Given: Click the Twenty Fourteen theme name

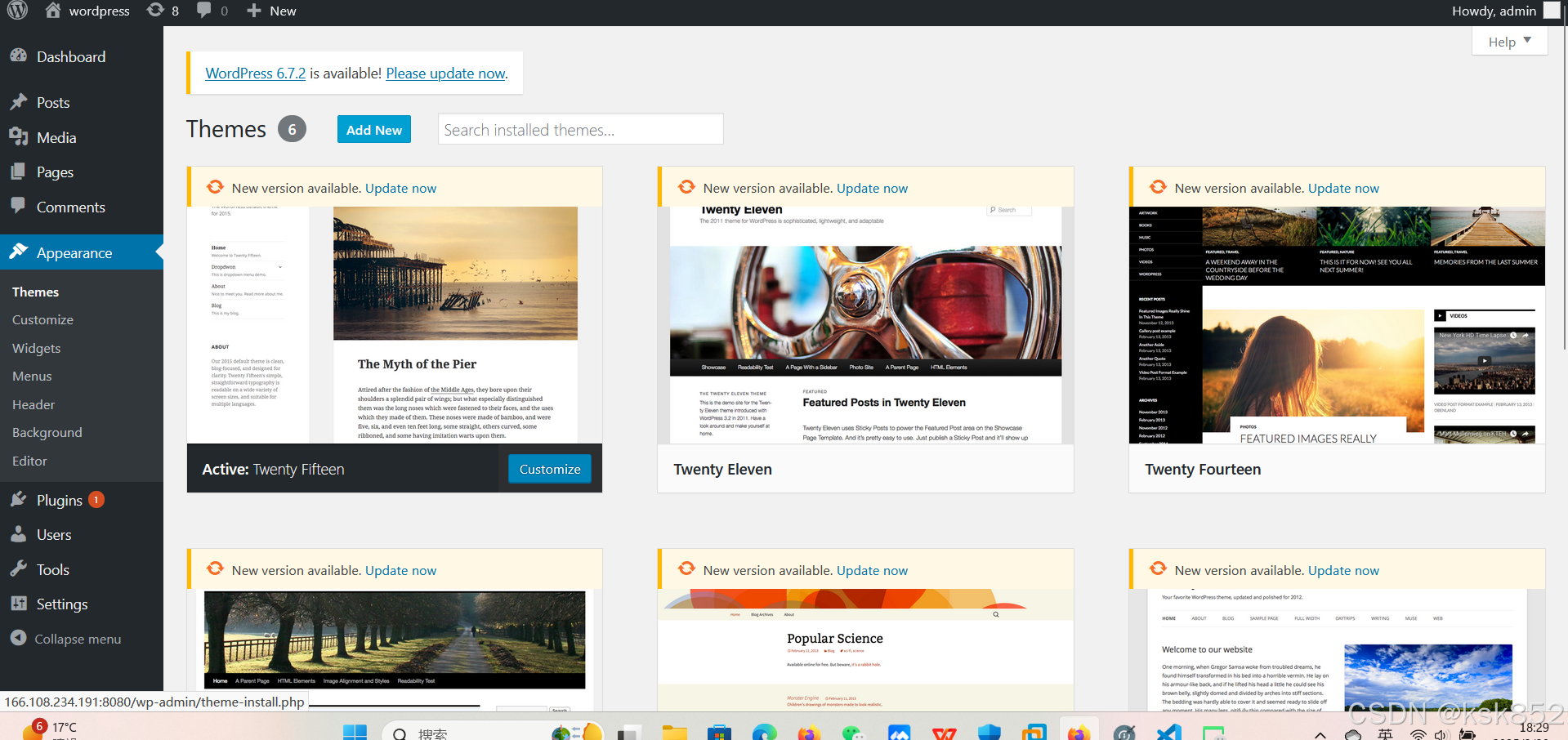Looking at the screenshot, I should (1203, 470).
